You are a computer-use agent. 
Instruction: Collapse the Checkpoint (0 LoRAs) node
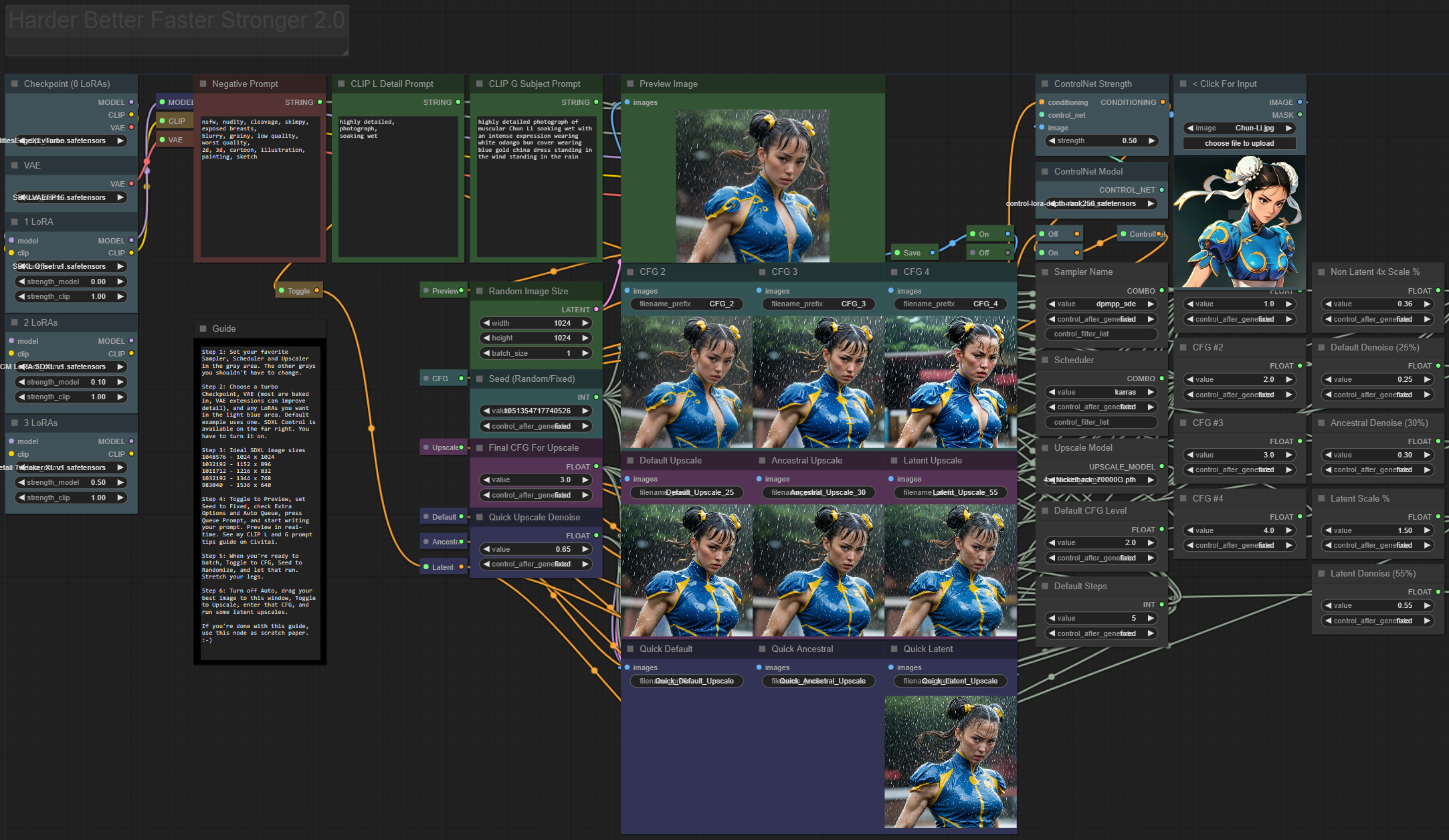tap(15, 84)
